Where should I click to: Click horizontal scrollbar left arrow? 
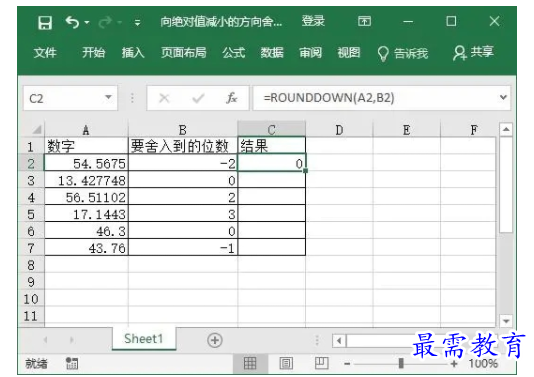tap(339, 341)
